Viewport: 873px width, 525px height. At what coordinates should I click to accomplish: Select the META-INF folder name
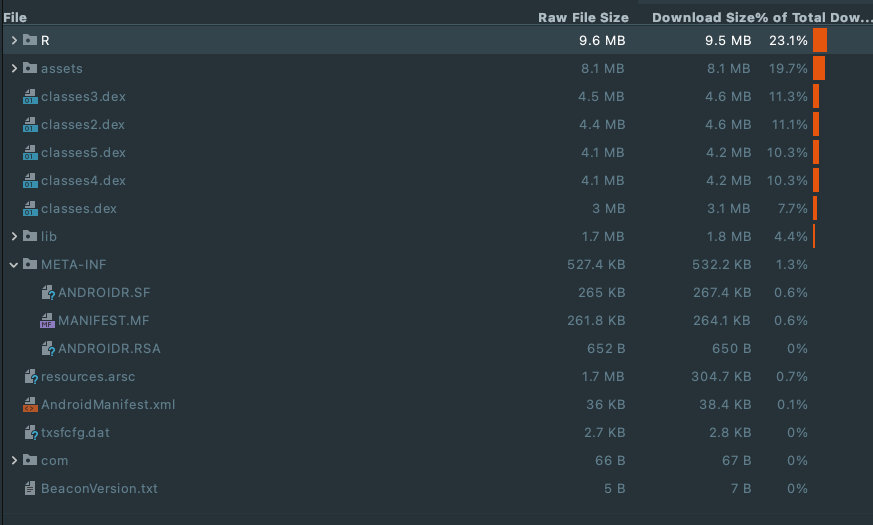73,264
